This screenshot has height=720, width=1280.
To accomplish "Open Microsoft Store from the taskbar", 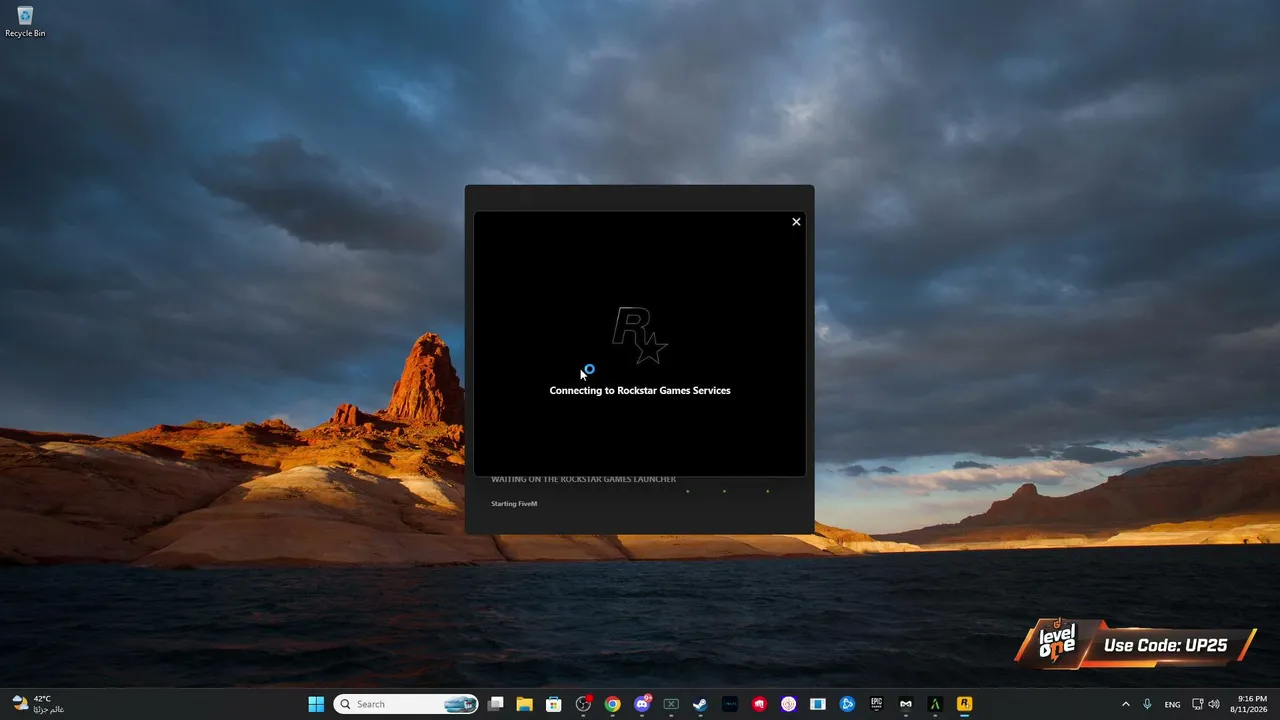I will coord(553,704).
